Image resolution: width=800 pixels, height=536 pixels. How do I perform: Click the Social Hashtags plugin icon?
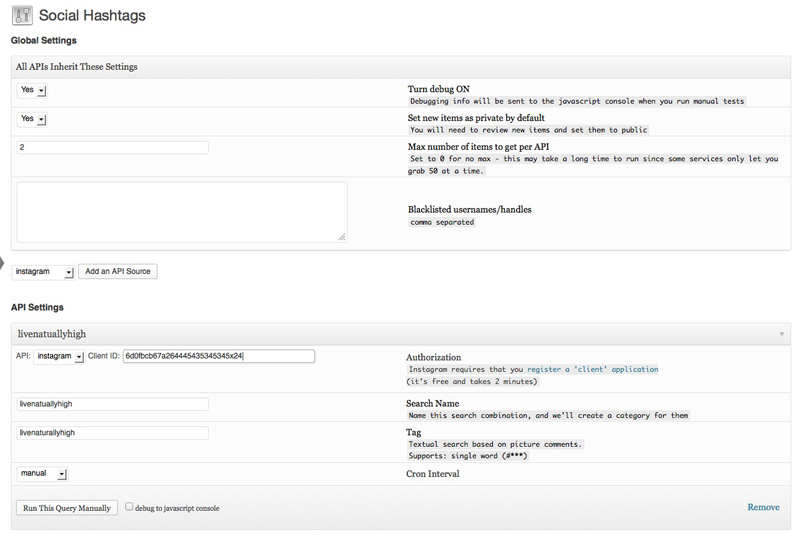coord(22,15)
